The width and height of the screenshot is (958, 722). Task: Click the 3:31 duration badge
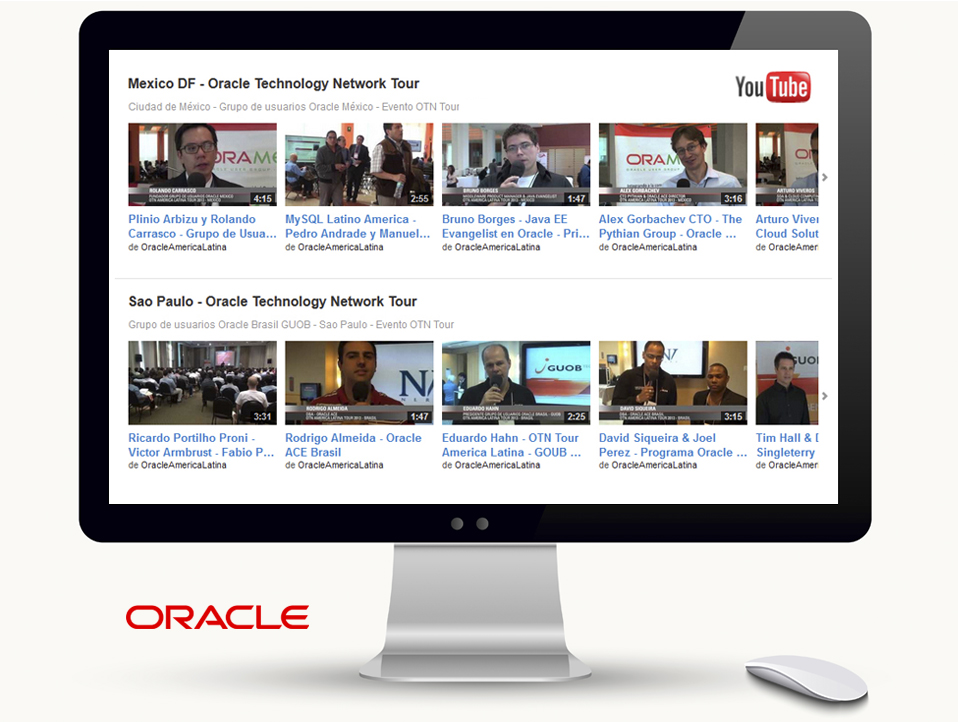pos(263,417)
